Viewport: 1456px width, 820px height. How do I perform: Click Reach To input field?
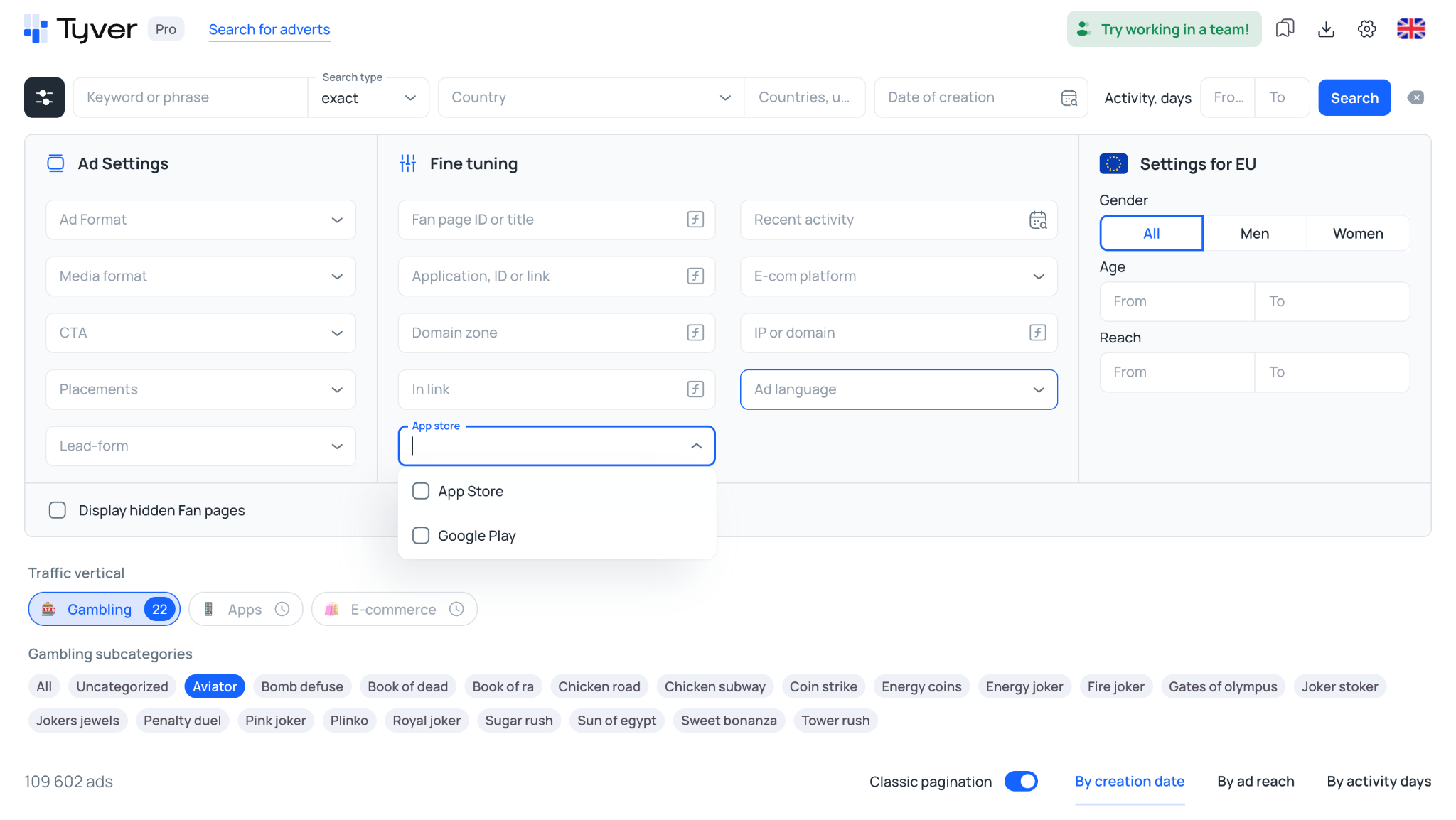click(x=1332, y=372)
